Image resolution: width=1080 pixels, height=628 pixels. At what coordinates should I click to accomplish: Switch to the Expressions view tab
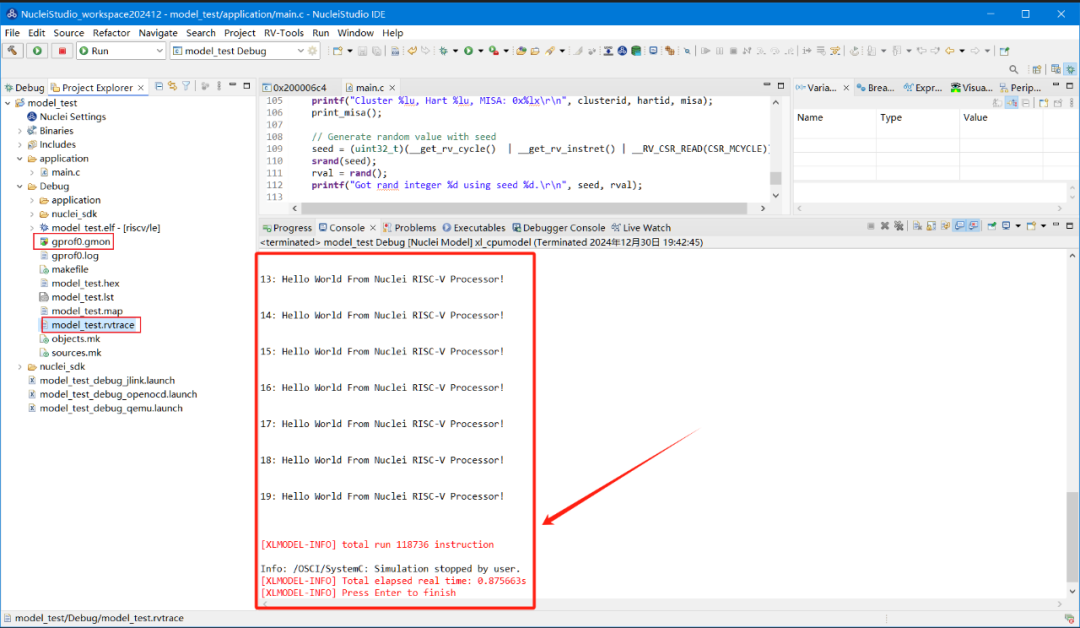[x=923, y=87]
